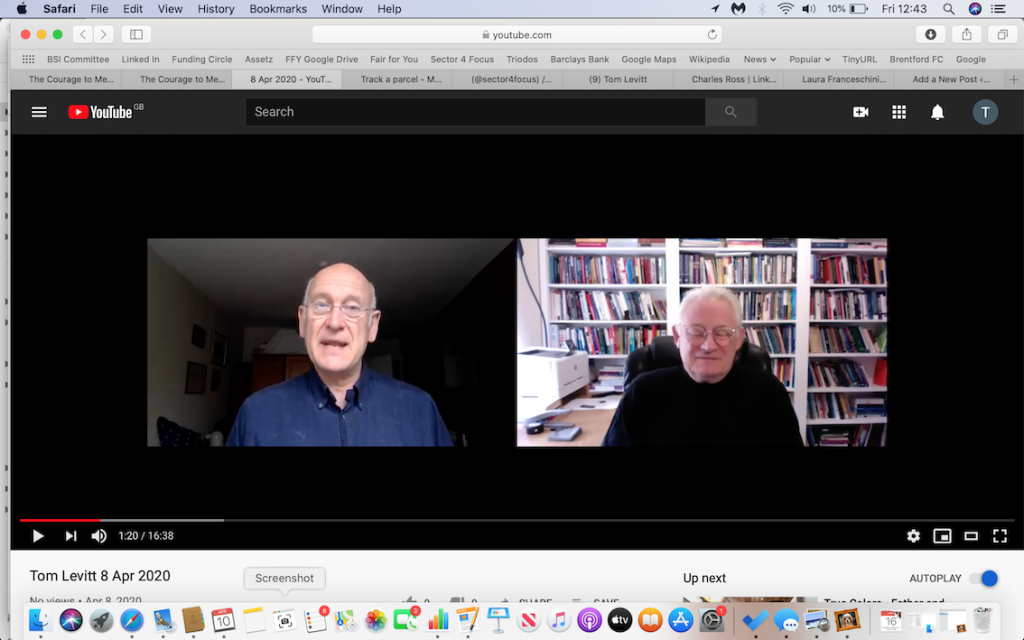This screenshot has width=1024, height=640.
Task: Expand the News bookmarks folder
Action: tap(760, 59)
